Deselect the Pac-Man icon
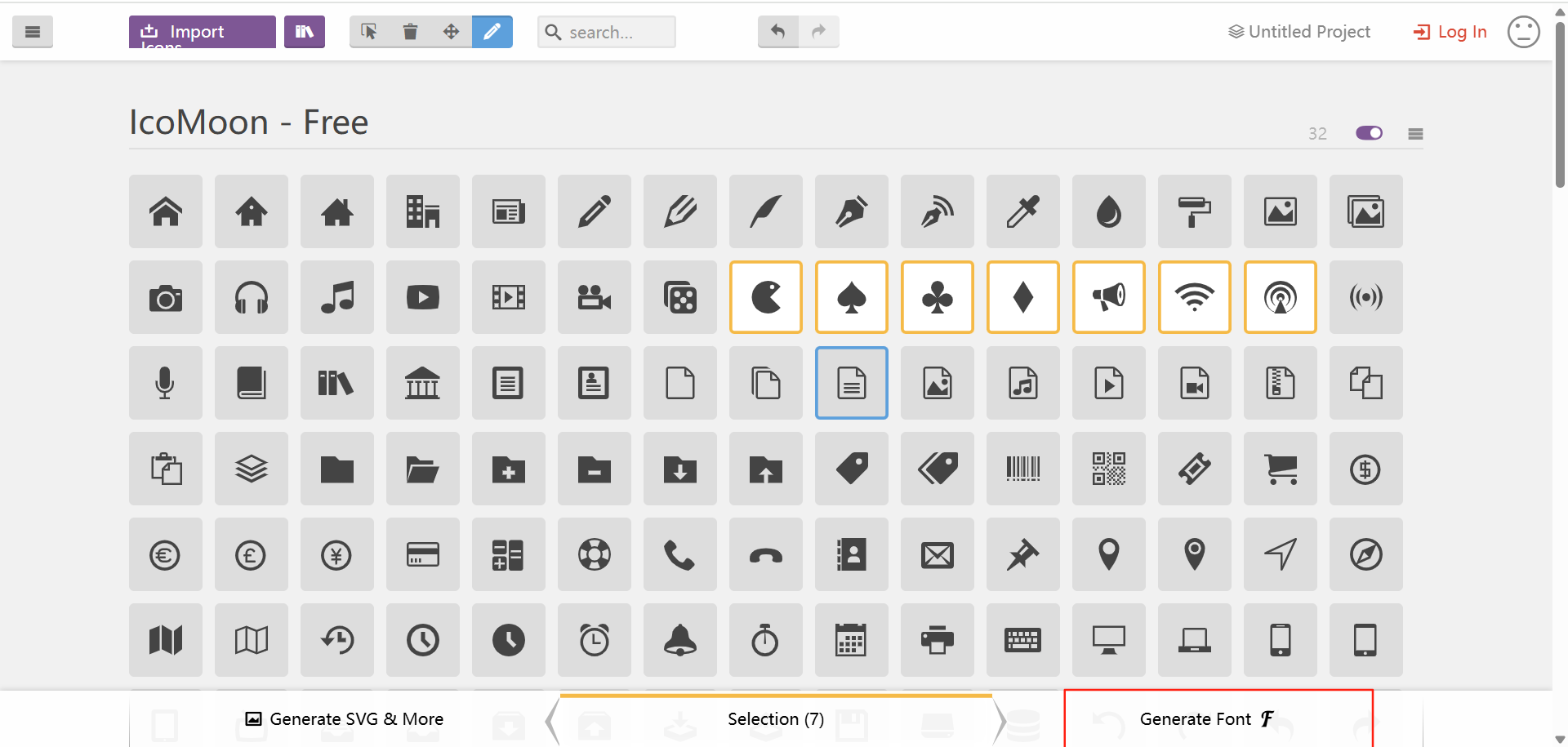This screenshot has height=747, width=1568. click(x=765, y=297)
